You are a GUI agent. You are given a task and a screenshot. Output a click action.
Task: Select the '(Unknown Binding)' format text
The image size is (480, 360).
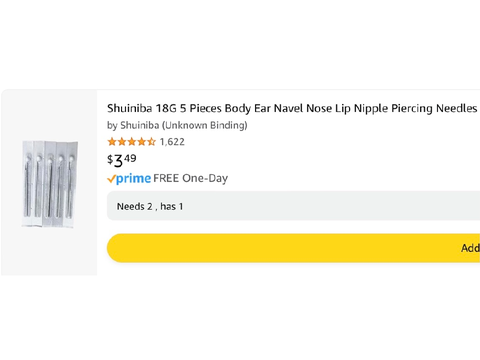pos(205,125)
